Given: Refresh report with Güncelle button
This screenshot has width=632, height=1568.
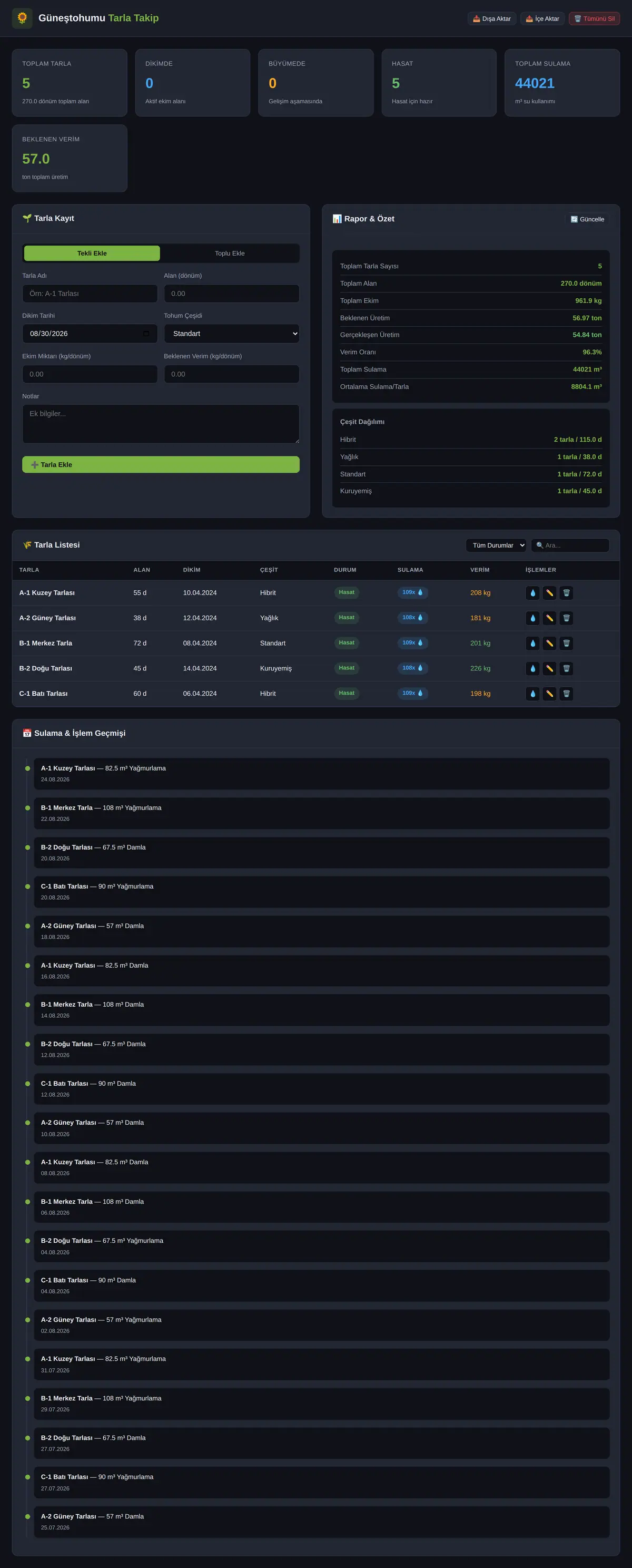Looking at the screenshot, I should [588, 219].
